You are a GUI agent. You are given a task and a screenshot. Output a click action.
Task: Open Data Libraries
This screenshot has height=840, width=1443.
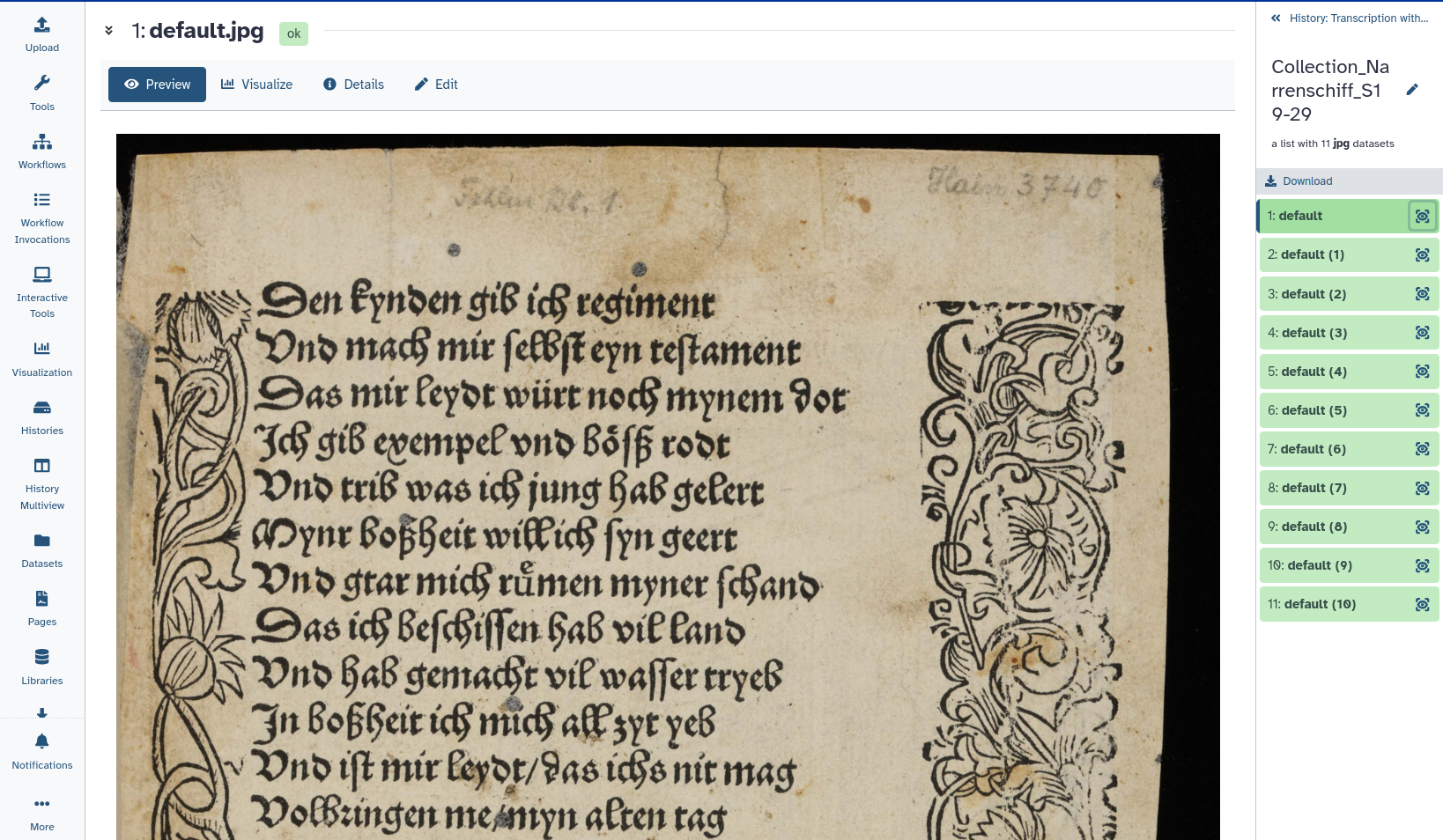pyautogui.click(x=42, y=667)
